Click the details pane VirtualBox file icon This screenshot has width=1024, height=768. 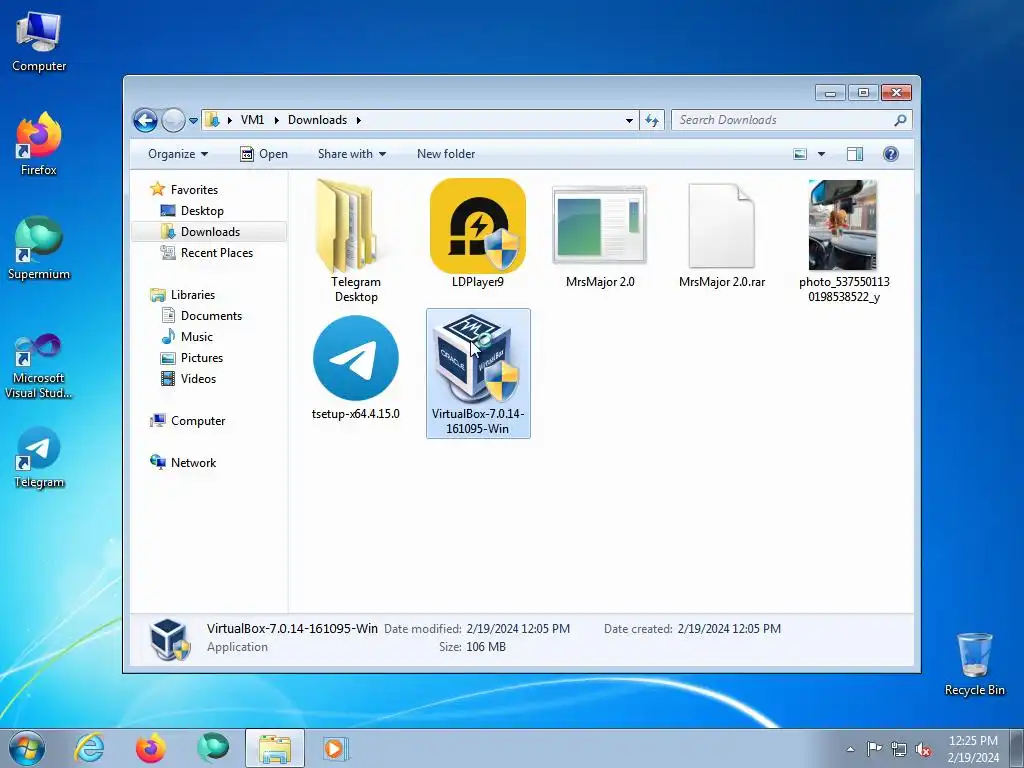tap(170, 639)
